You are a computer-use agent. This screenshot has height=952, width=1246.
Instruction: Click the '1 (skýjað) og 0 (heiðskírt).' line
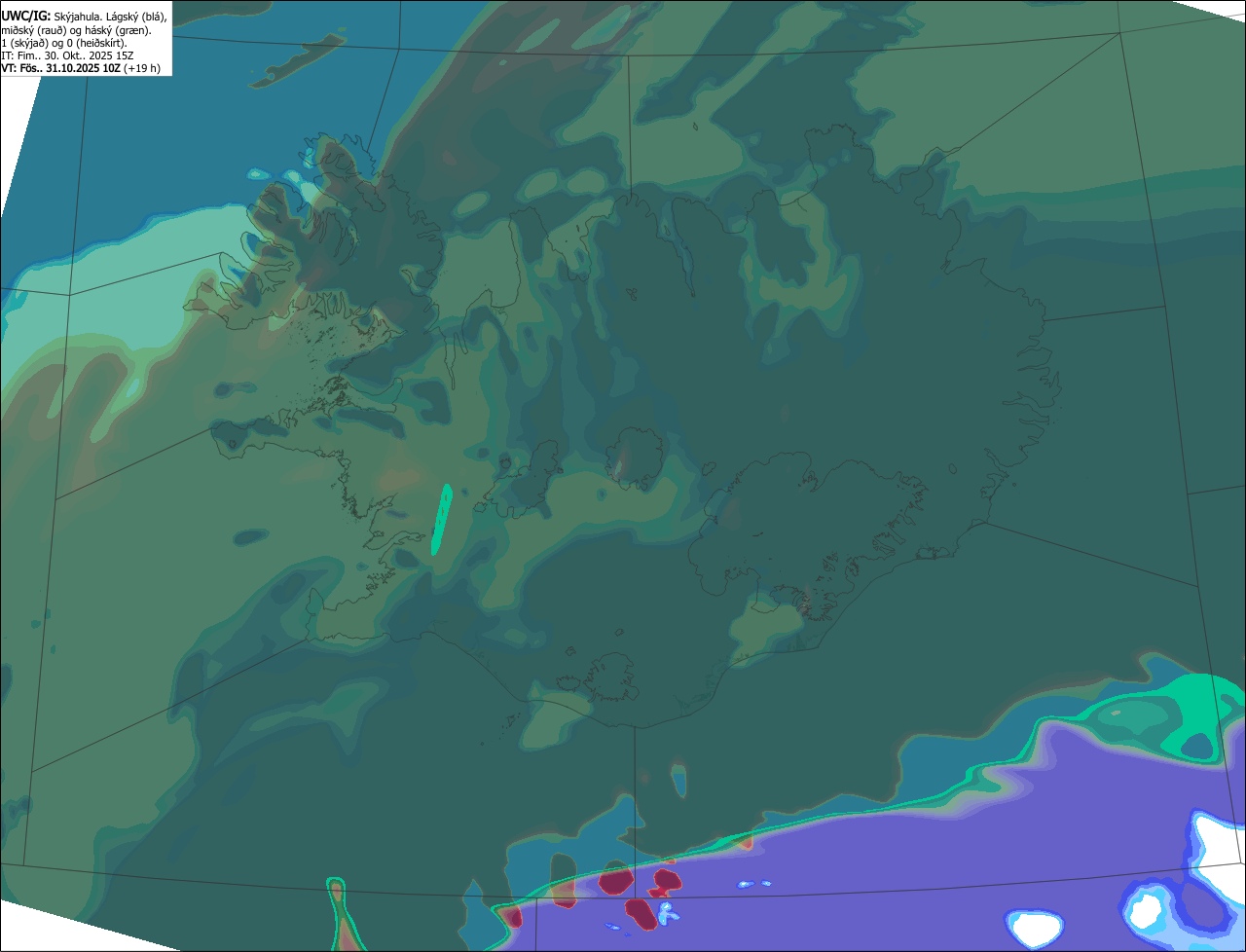(x=64, y=43)
